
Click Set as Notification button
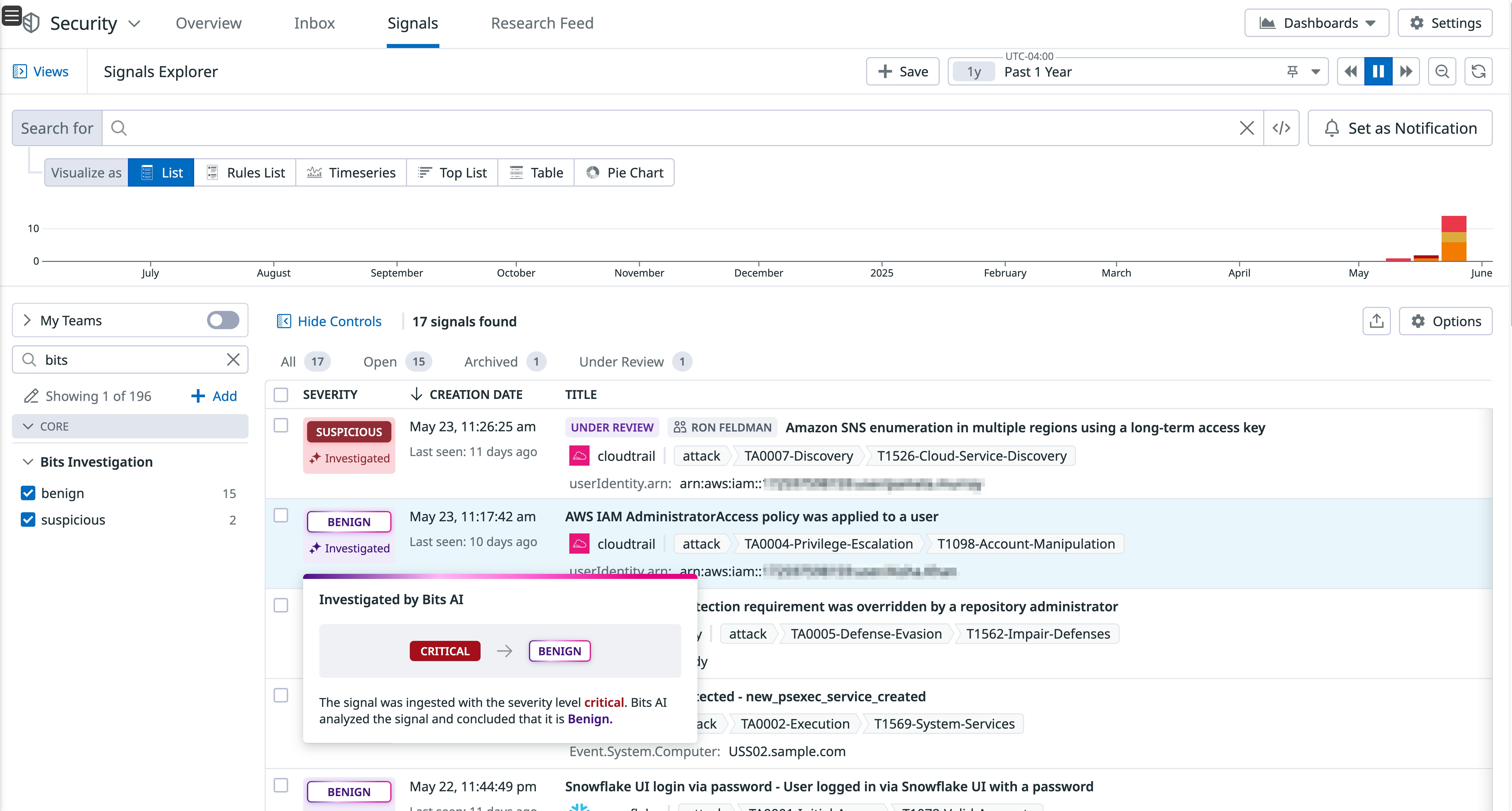click(x=1400, y=128)
